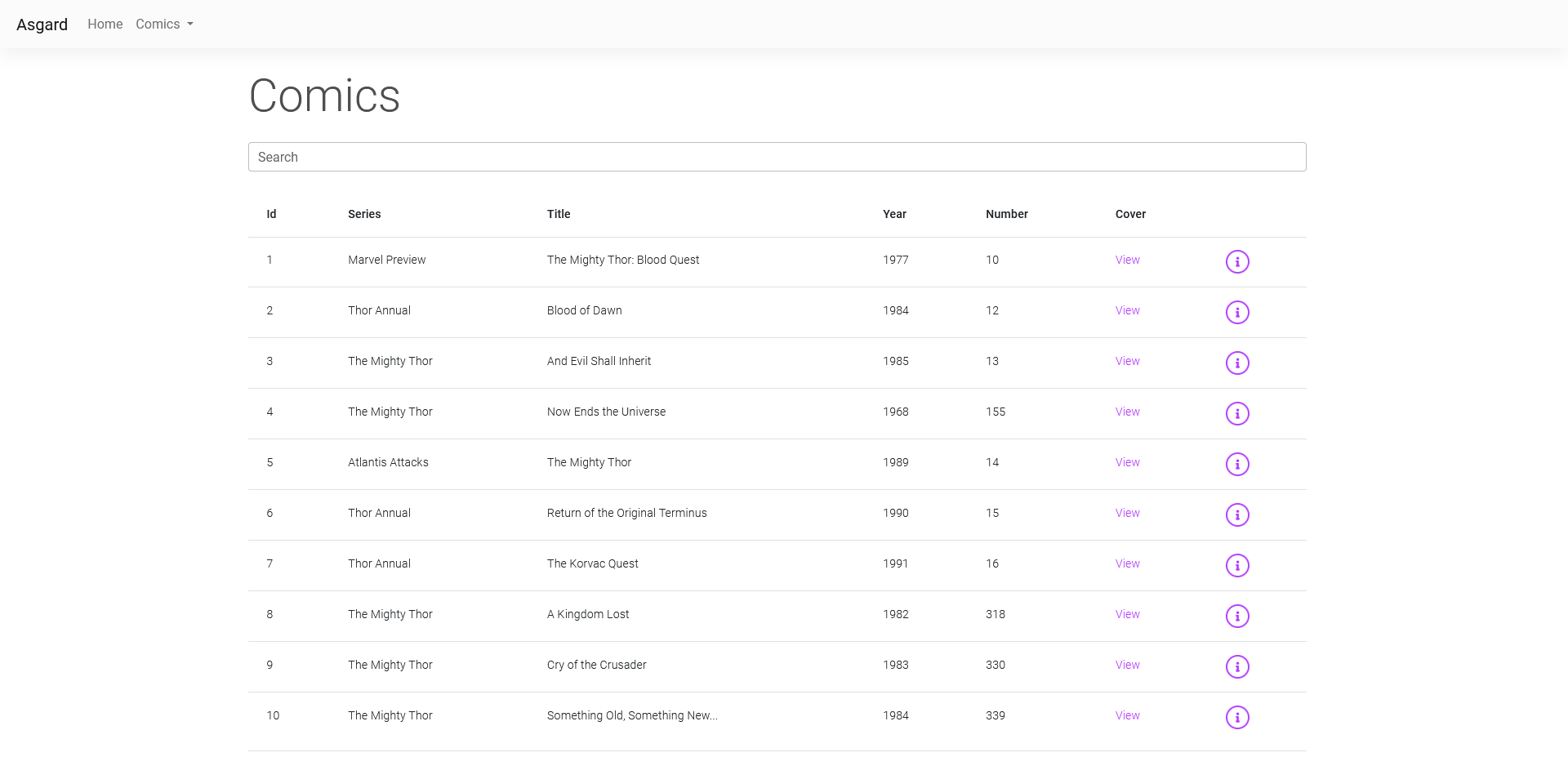This screenshot has width=1568, height=757.
Task: Click issue number 330 cell
Action: [996, 665]
